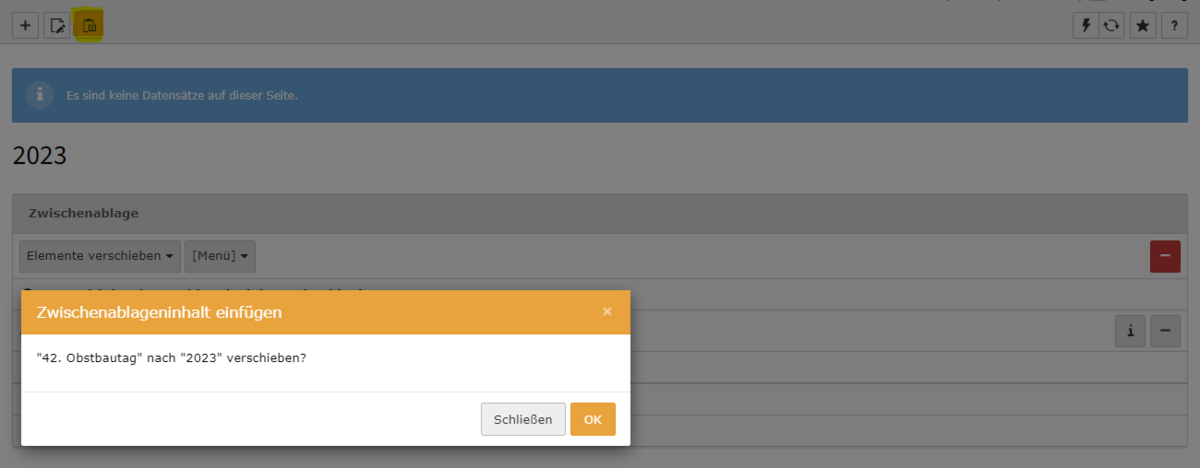This screenshot has width=1200, height=468.
Task: Click the circular arrows reload icon
Action: (x=1111, y=26)
